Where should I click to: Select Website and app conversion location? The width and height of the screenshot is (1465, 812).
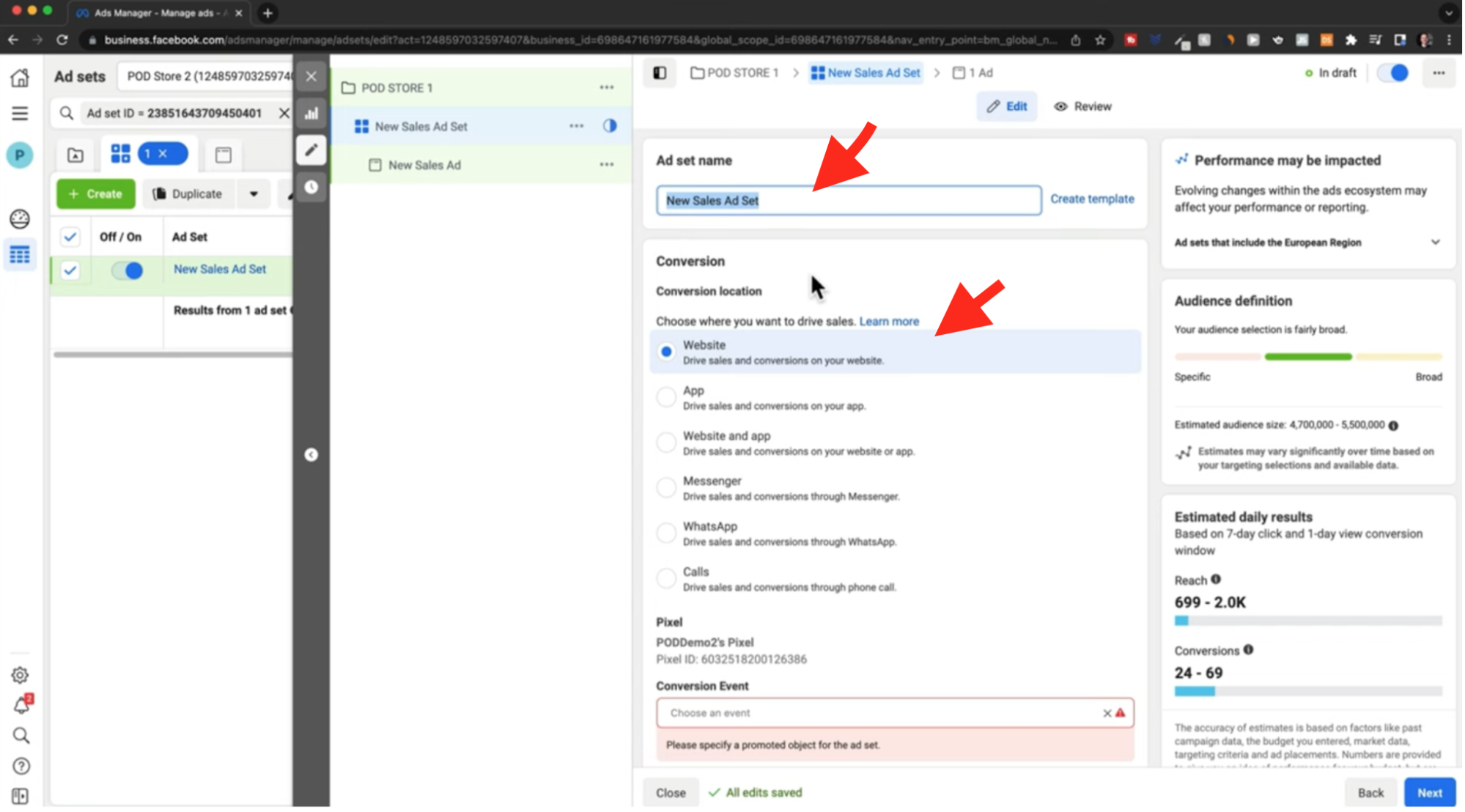pos(666,443)
